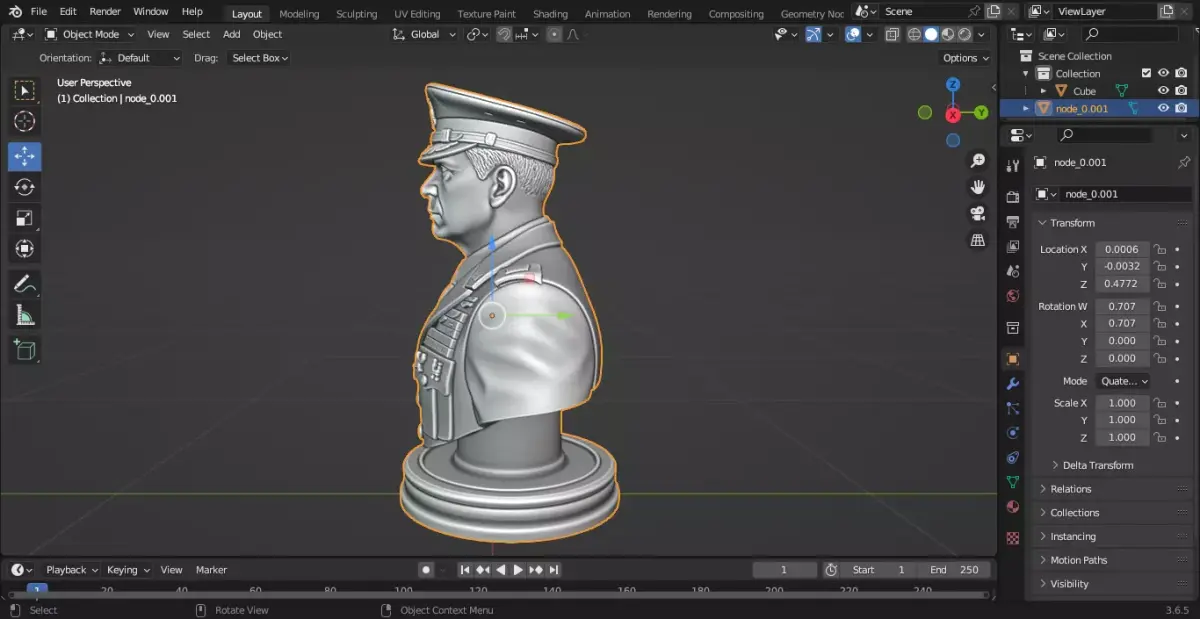Open rotation Mode Quaternion dropdown

click(1124, 381)
